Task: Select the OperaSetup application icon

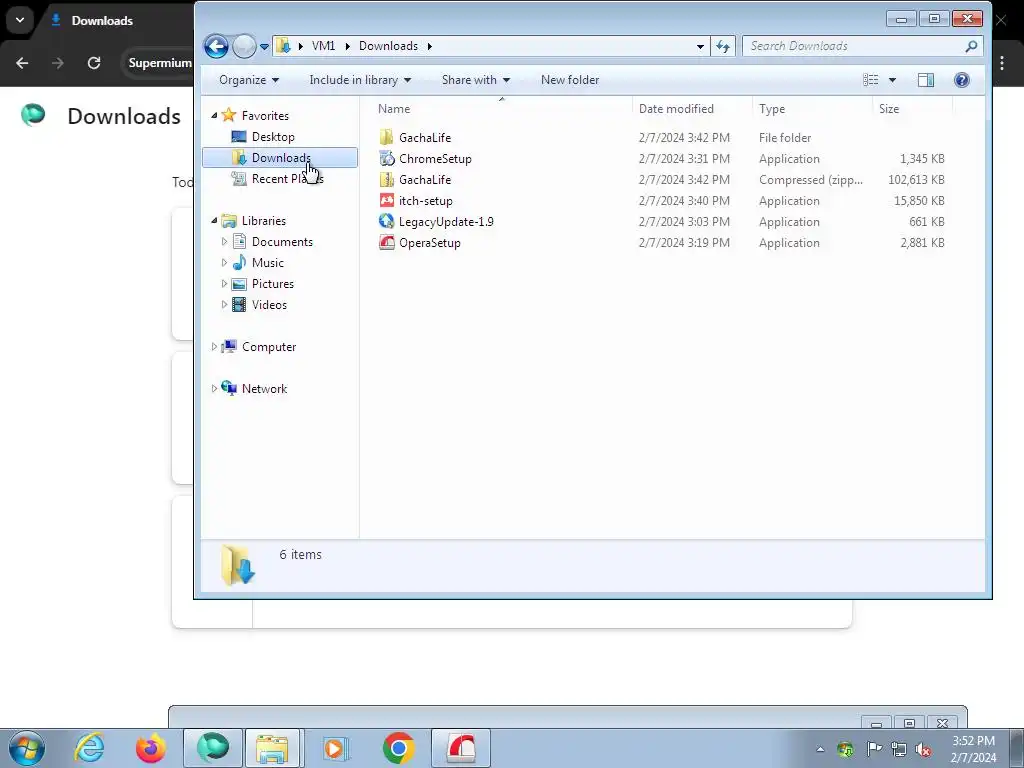Action: coord(387,242)
